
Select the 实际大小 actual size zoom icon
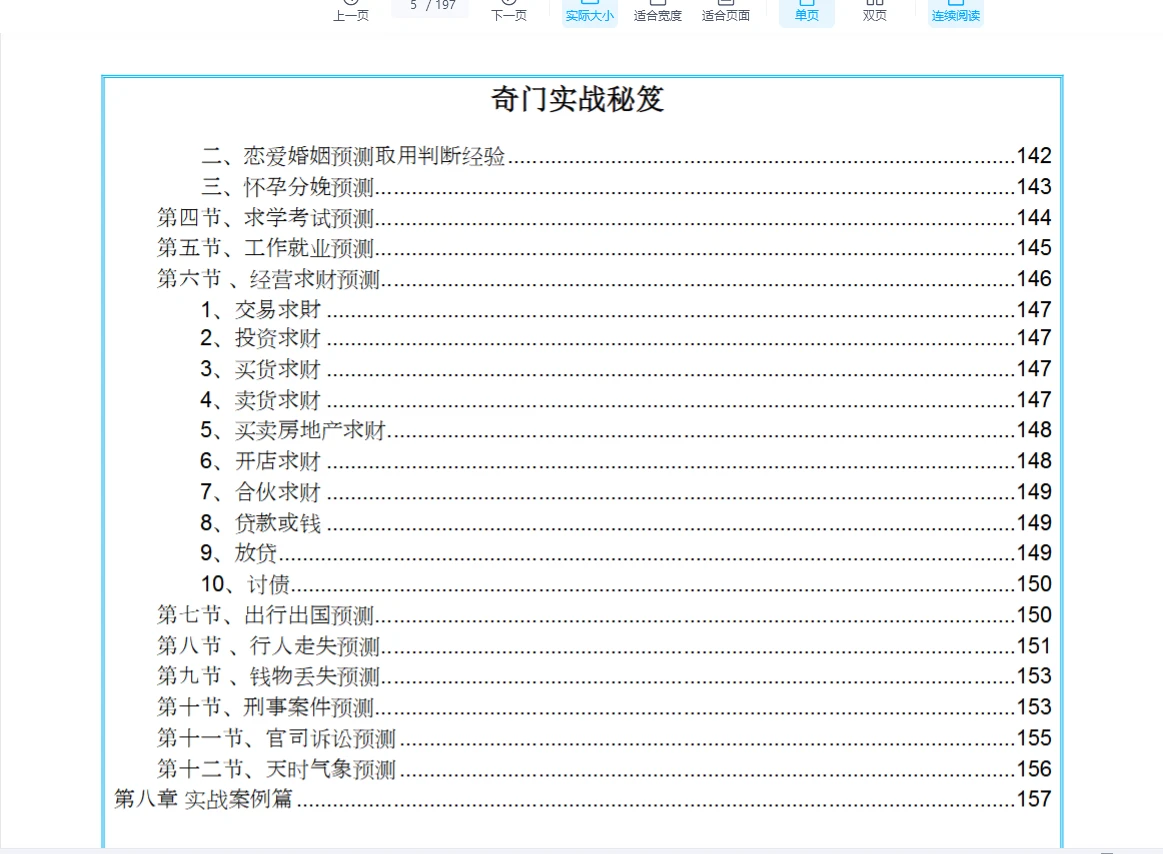pos(588,10)
